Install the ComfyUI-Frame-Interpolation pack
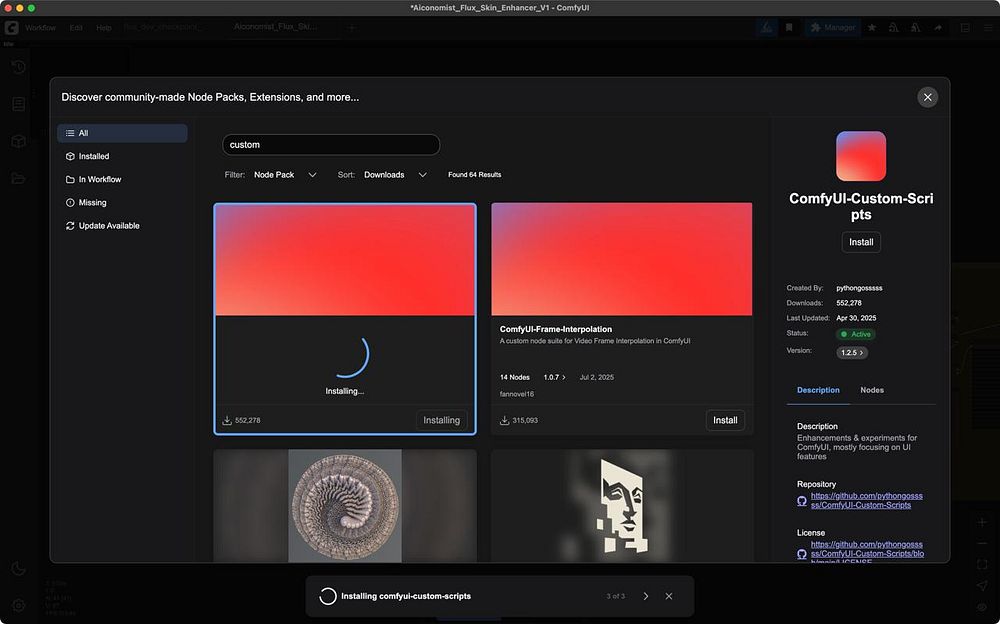Screen dimensions: 1000x624 [725, 420]
